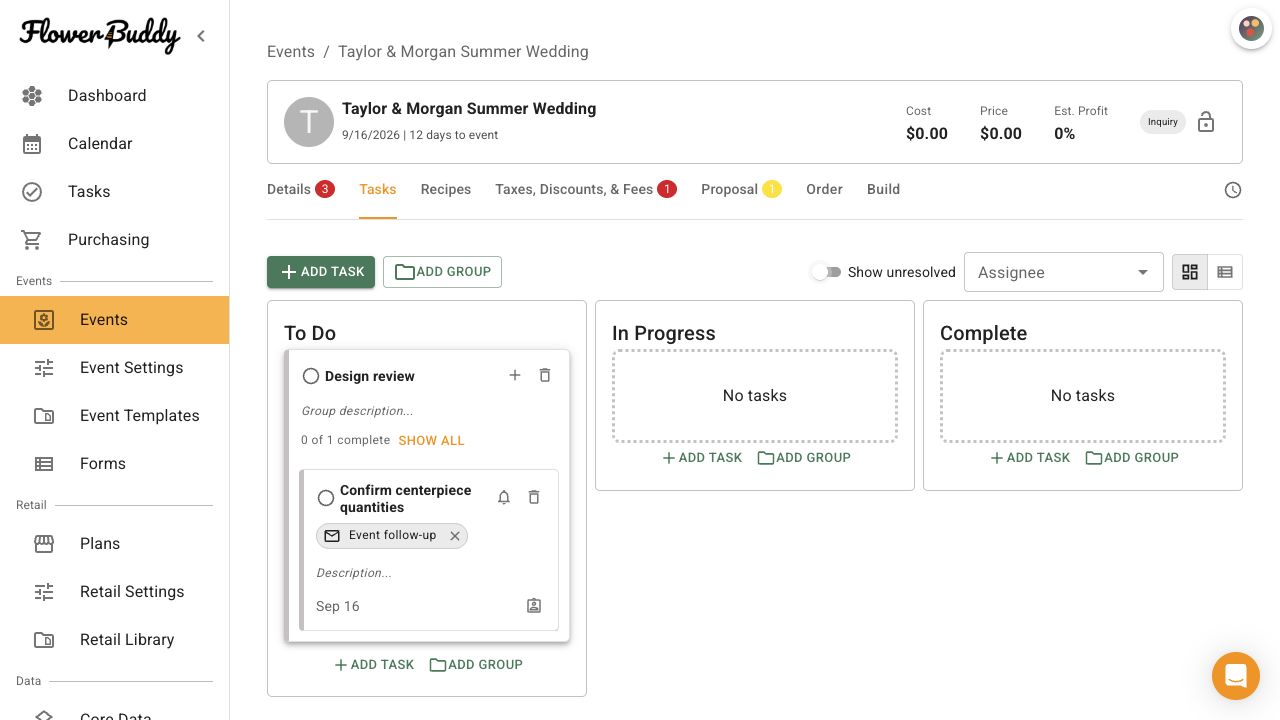
Task: Click the Event Settings sliders icon
Action: [x=44, y=368]
